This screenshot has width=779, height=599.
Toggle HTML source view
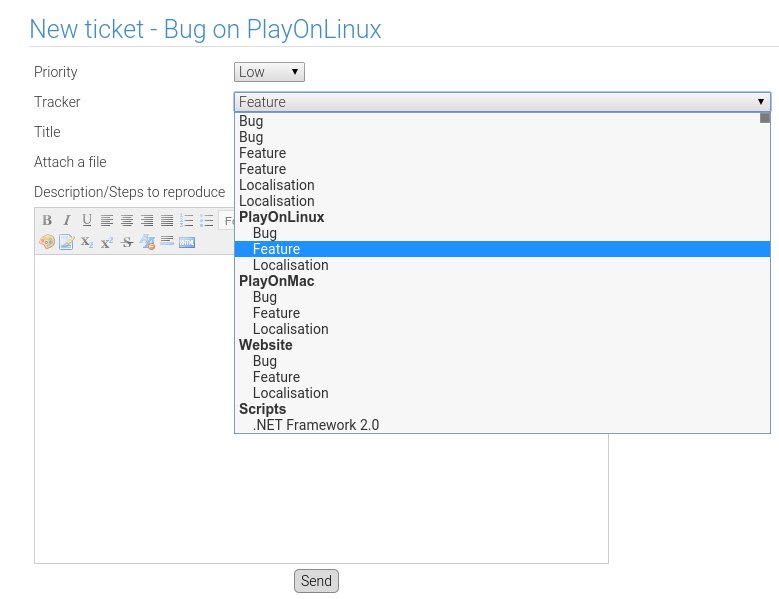[x=187, y=242]
